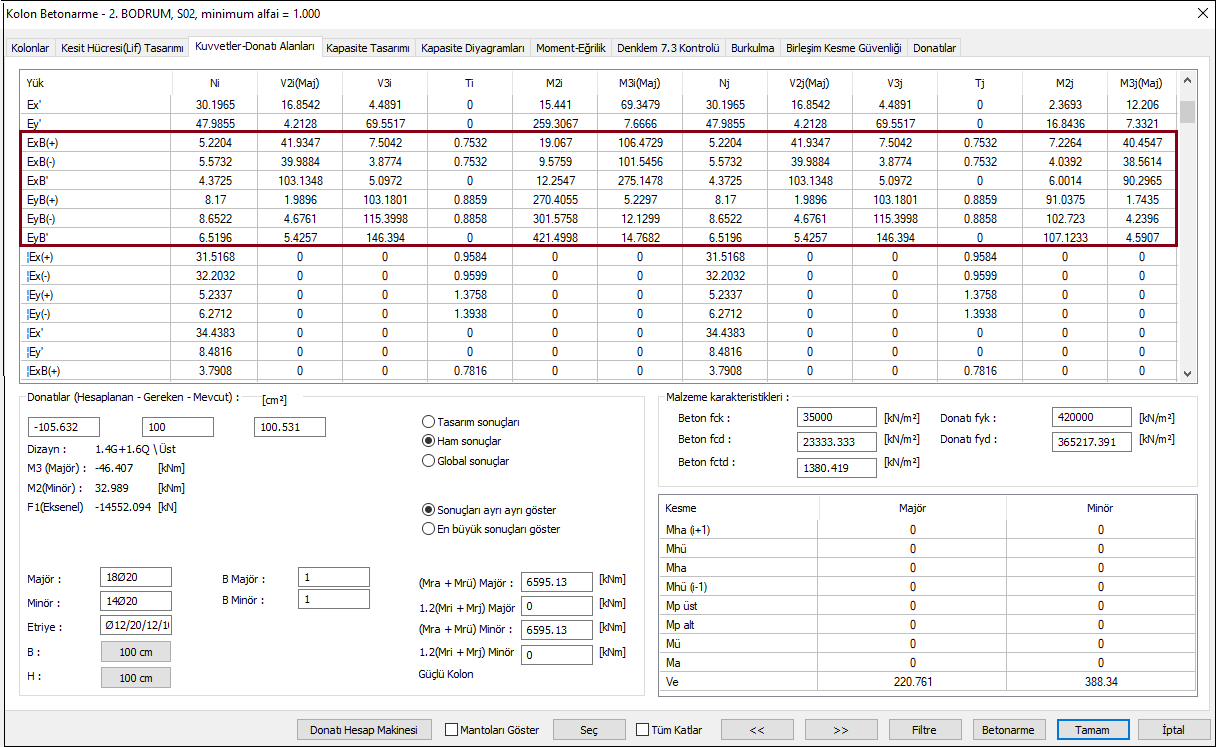Close the Kolon Betonarme dialog window
Screen dimensions: 1216x747
point(1201,13)
